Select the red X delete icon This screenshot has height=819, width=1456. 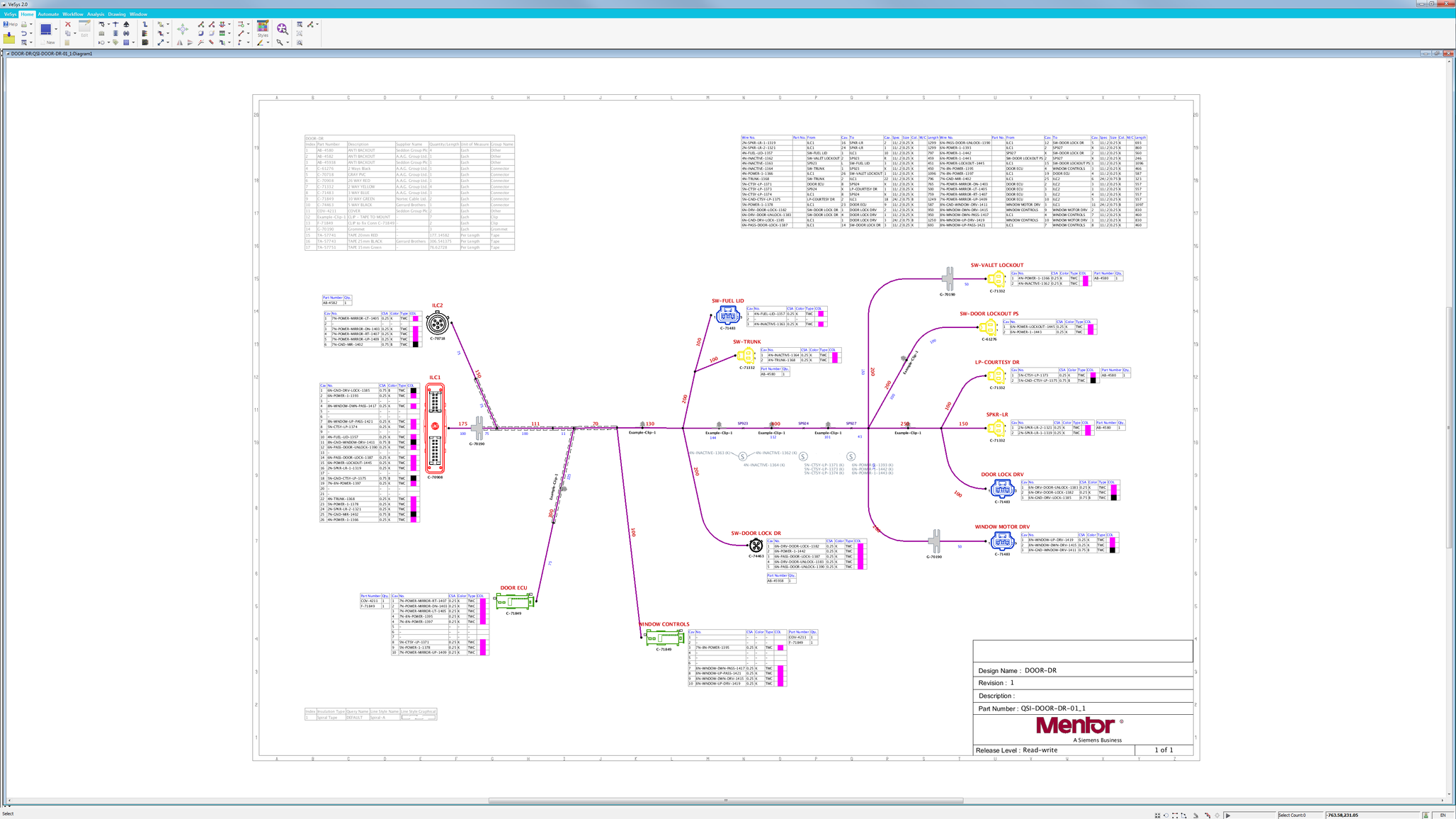coord(68,24)
